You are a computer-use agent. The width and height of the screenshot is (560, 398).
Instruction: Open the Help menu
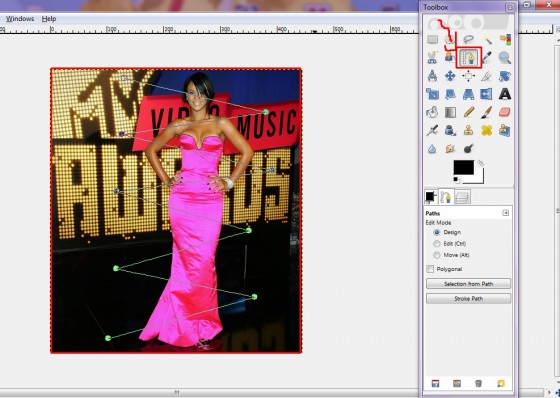coord(49,19)
